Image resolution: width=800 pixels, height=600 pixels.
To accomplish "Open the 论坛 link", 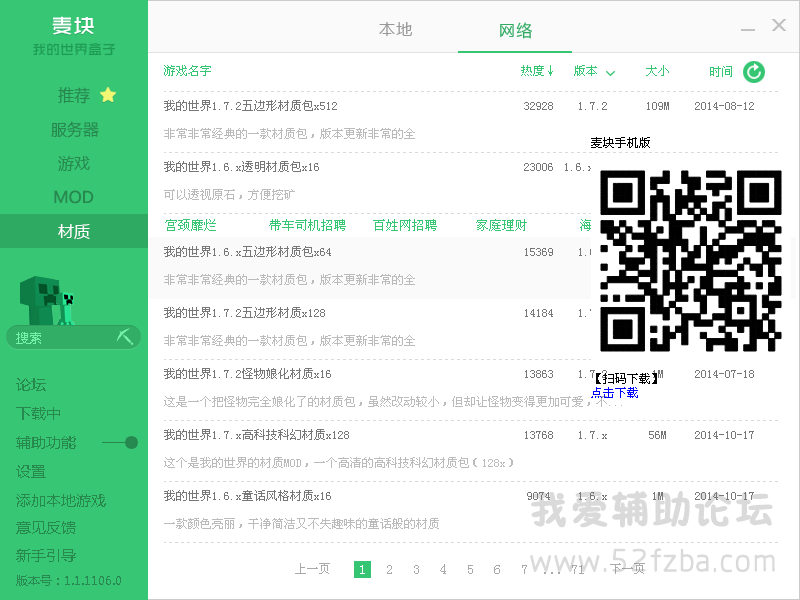I will 31,384.
